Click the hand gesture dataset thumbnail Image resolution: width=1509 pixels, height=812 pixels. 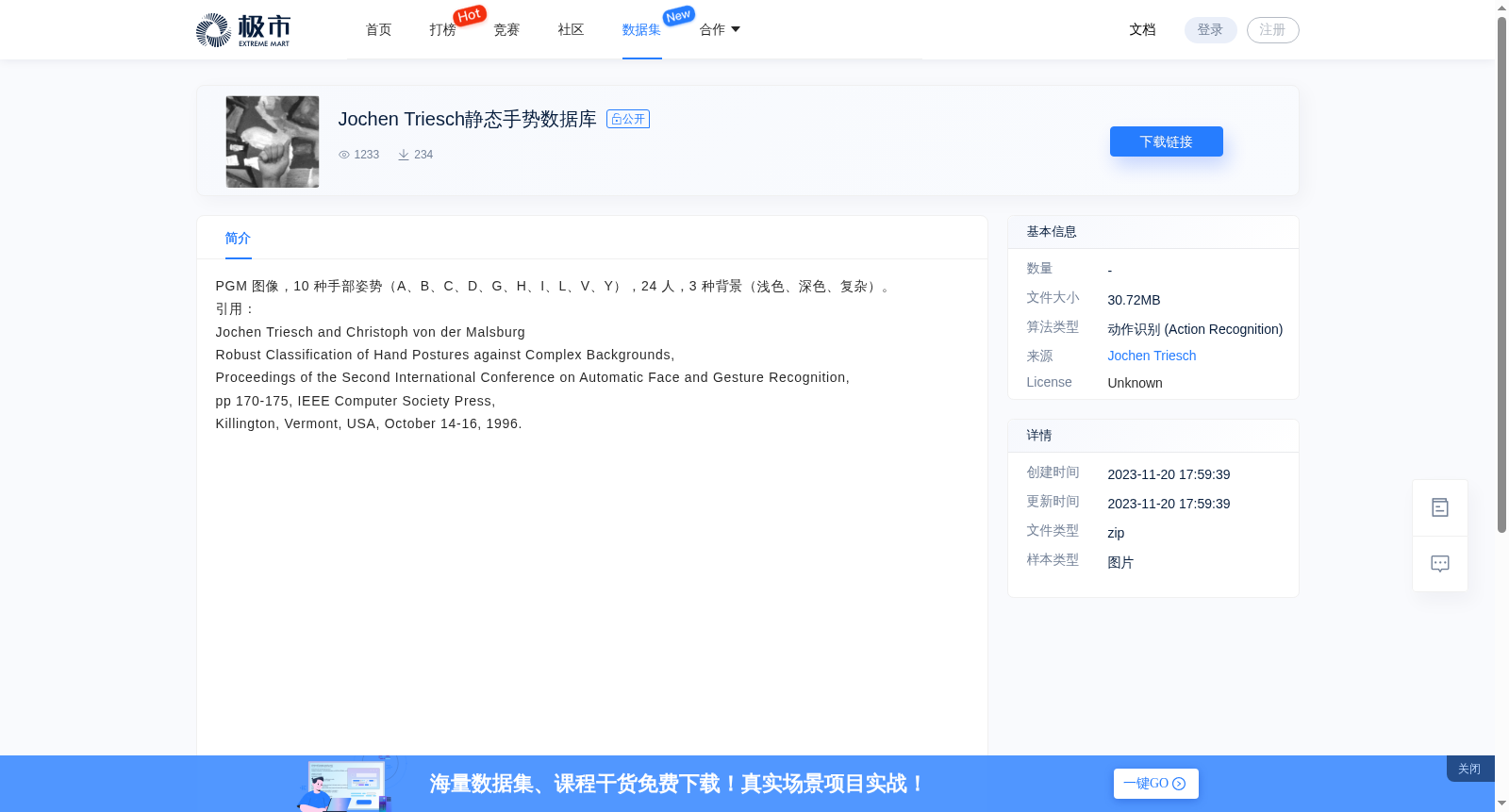pyautogui.click(x=273, y=141)
